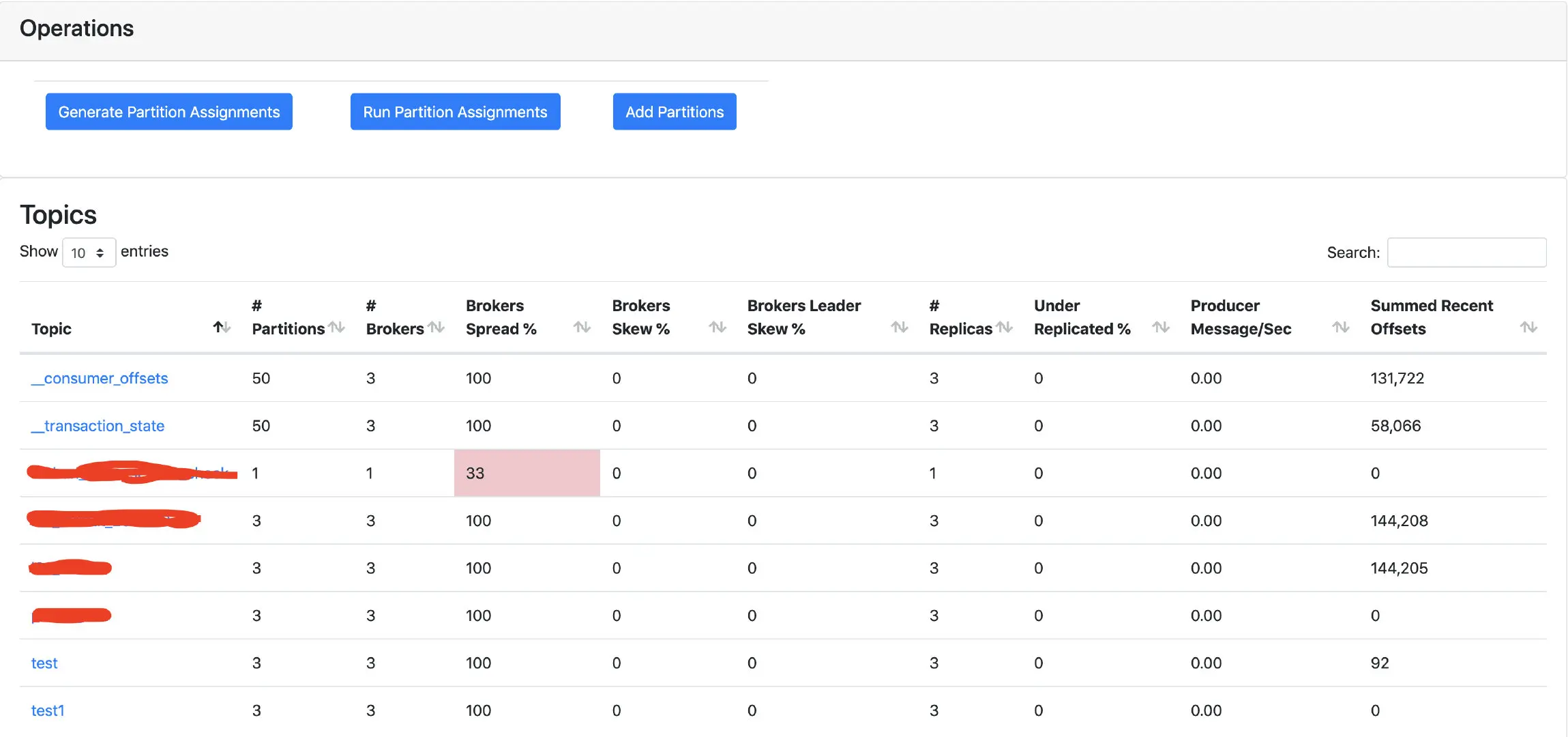Open the __consumer_offsets topic link
Screen dimensions: 1568x737
pyautogui.click(x=100, y=378)
